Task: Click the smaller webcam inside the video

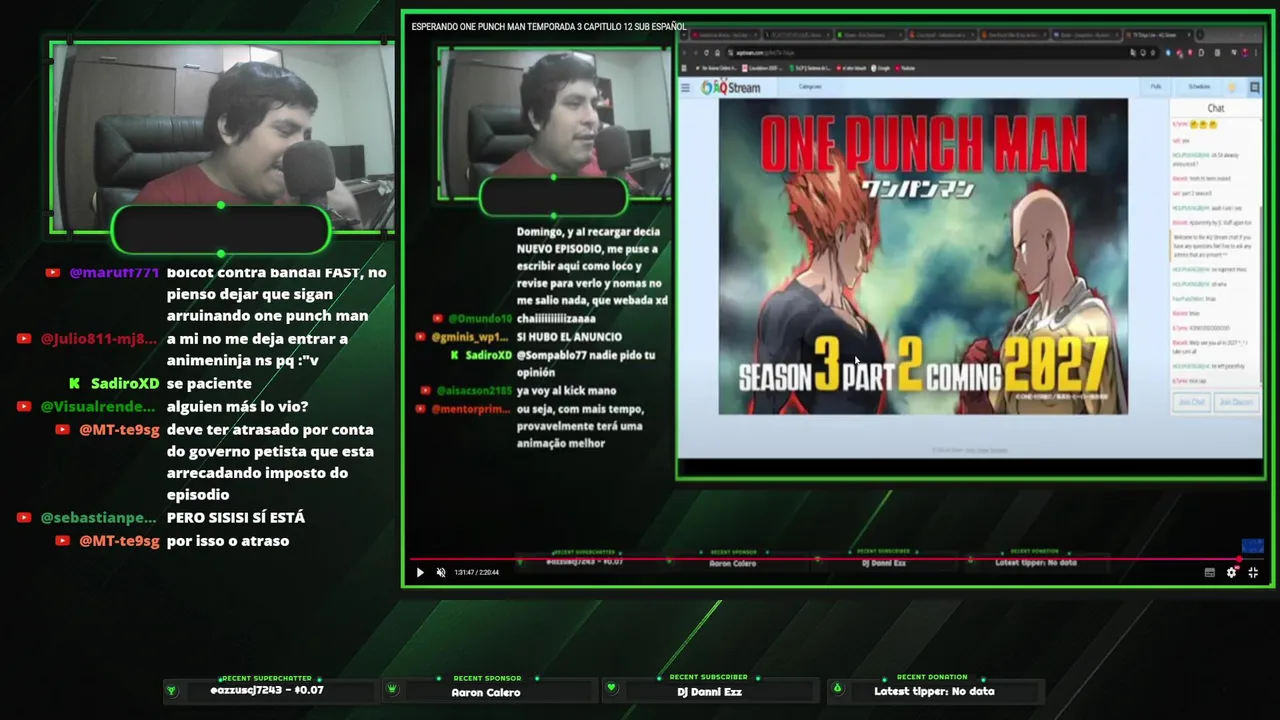Action: click(x=555, y=123)
